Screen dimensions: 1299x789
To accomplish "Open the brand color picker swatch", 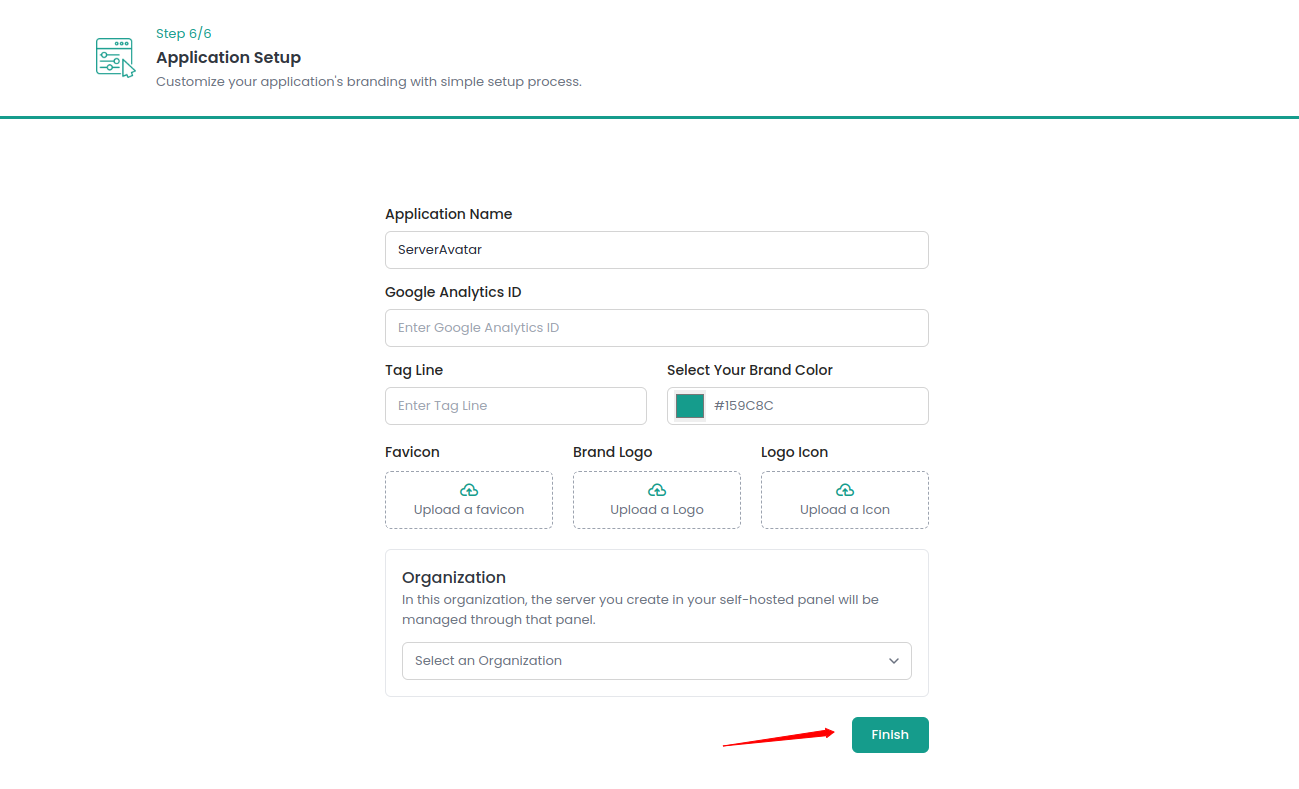I will [690, 406].
